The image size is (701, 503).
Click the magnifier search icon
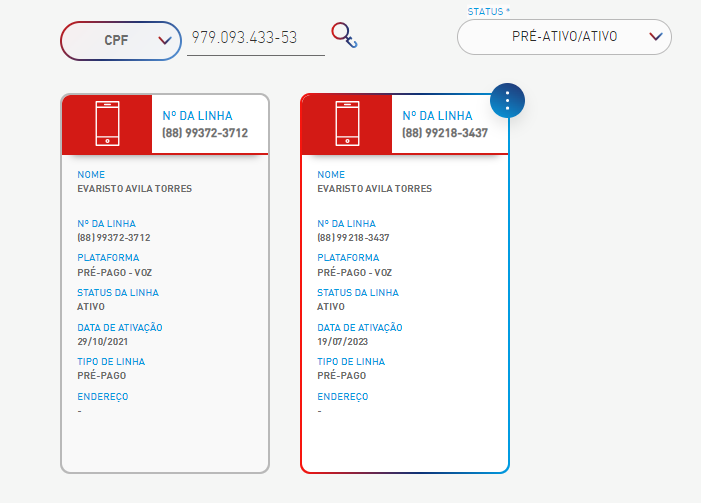click(344, 35)
